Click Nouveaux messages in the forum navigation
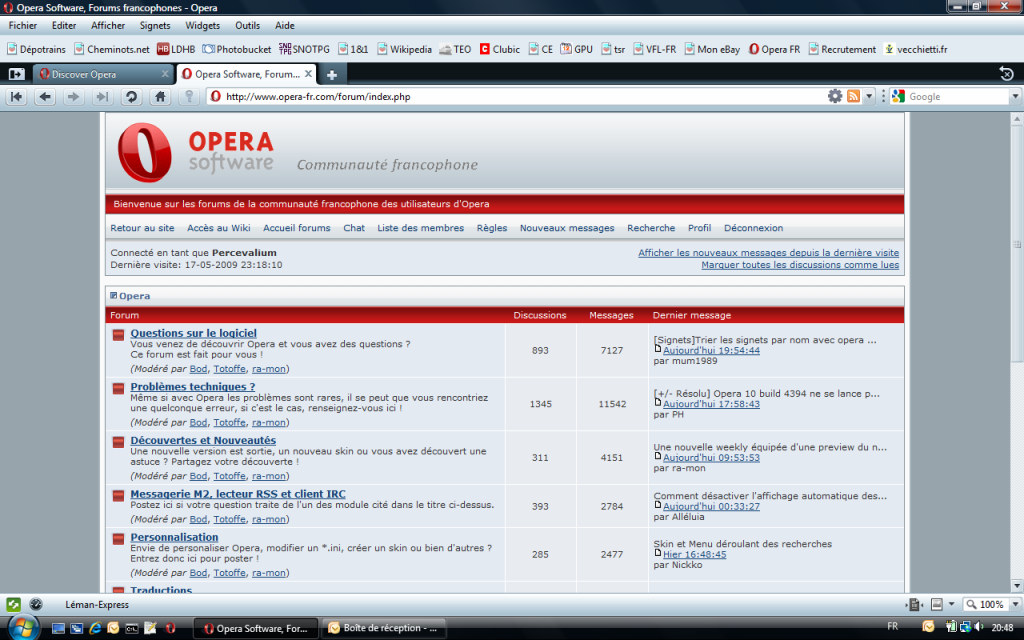This screenshot has width=1024, height=640. click(x=567, y=228)
